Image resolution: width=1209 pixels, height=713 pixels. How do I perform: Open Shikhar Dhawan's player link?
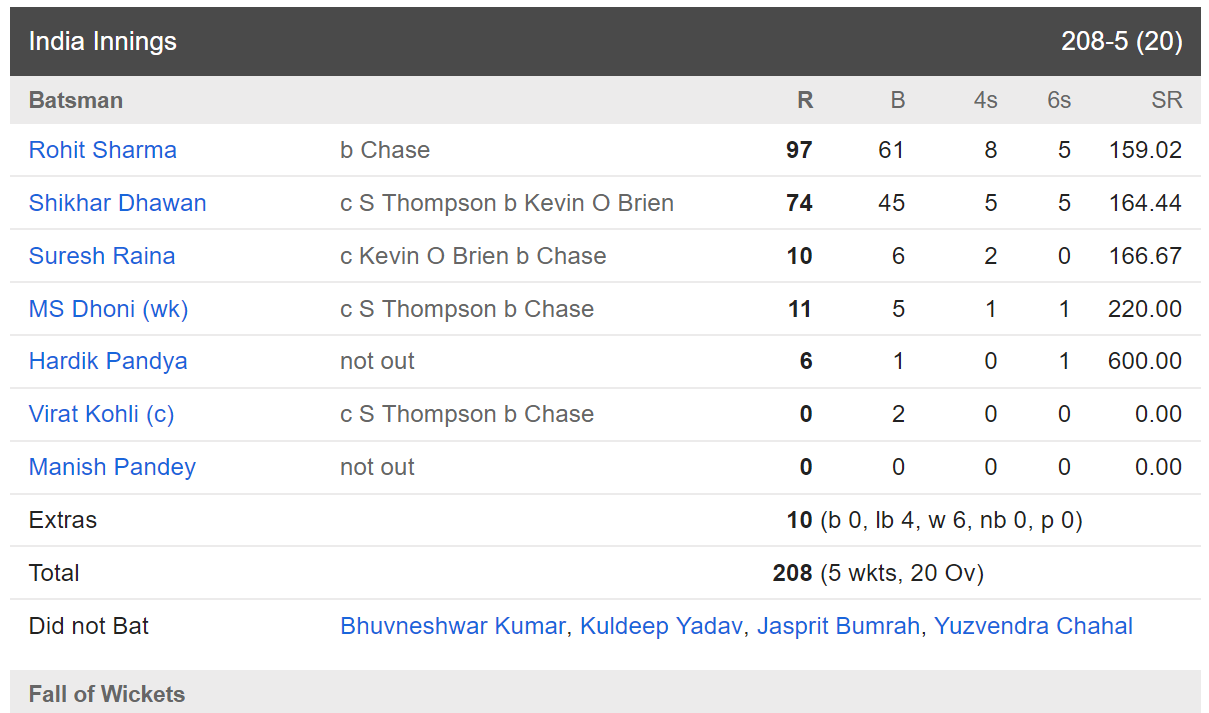click(118, 203)
